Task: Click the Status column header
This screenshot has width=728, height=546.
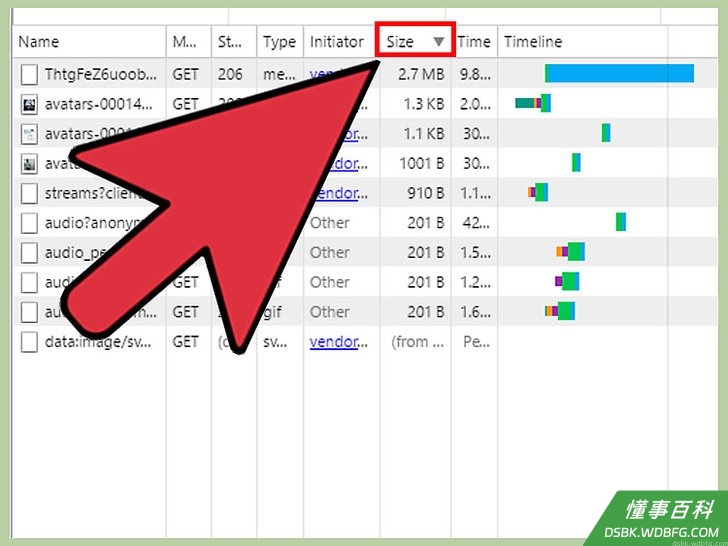Action: click(234, 42)
